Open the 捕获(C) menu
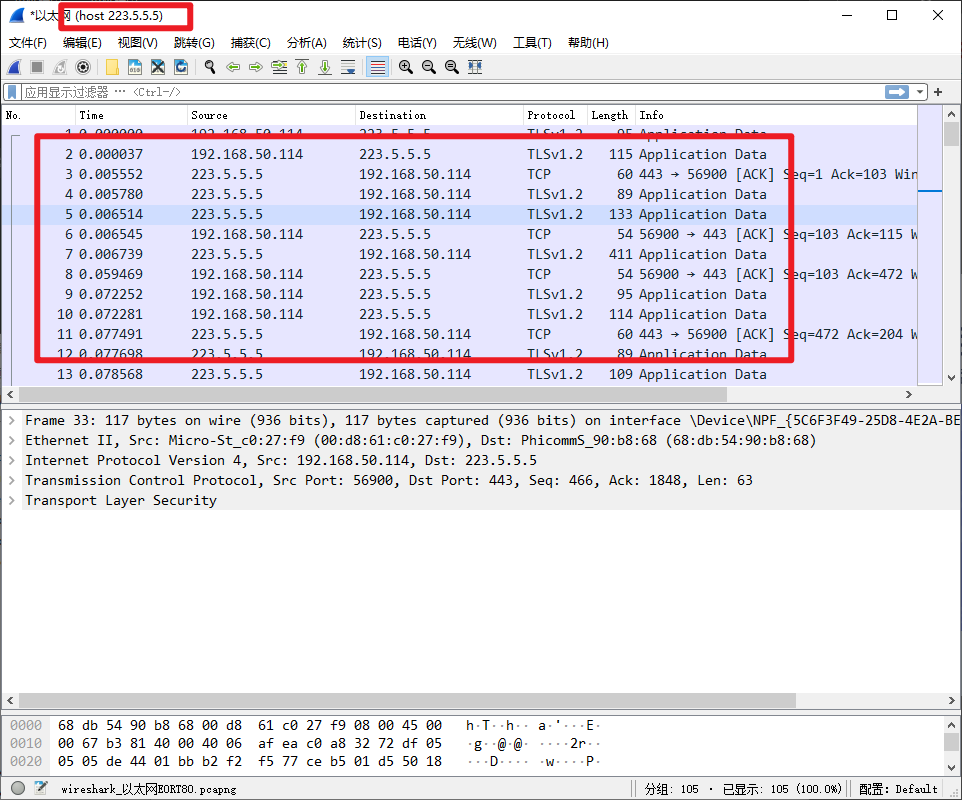The height and width of the screenshot is (800, 962). point(250,42)
